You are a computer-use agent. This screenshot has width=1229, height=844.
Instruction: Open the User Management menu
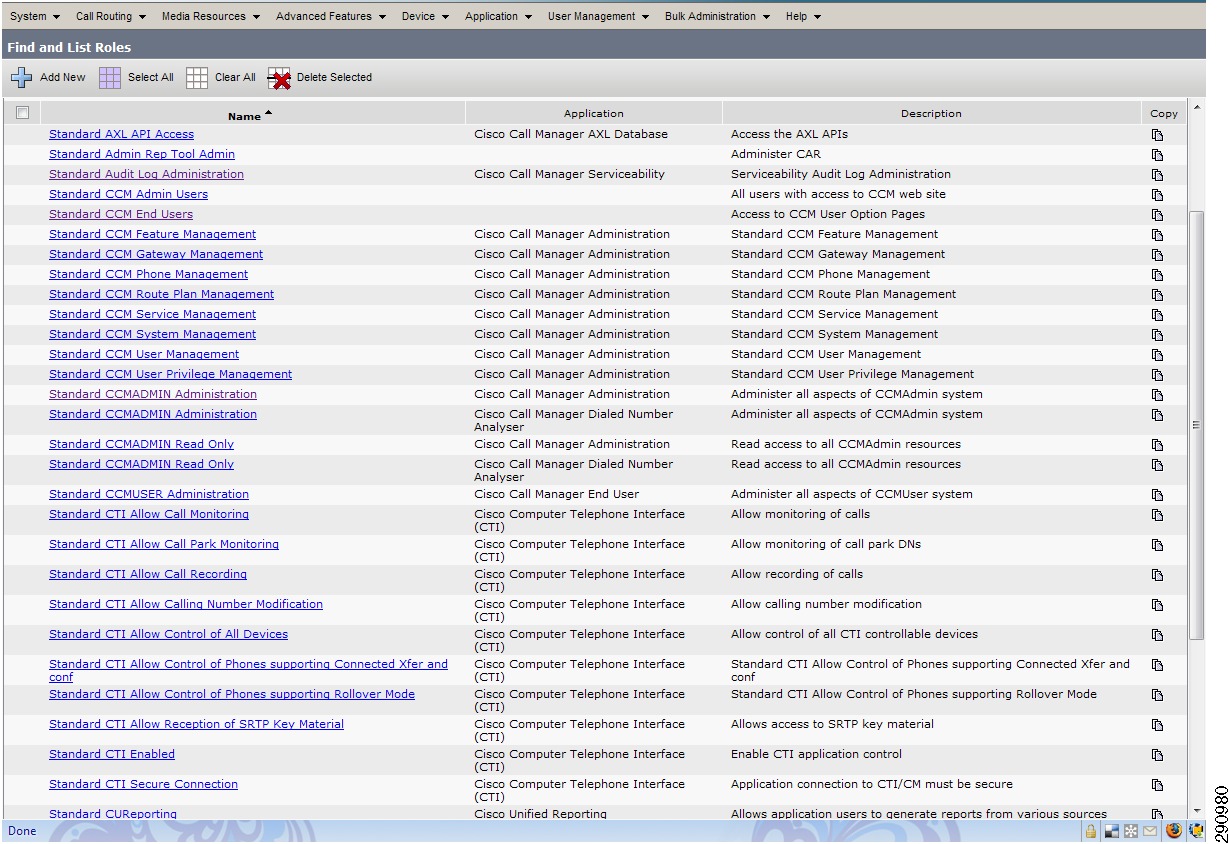(x=598, y=16)
